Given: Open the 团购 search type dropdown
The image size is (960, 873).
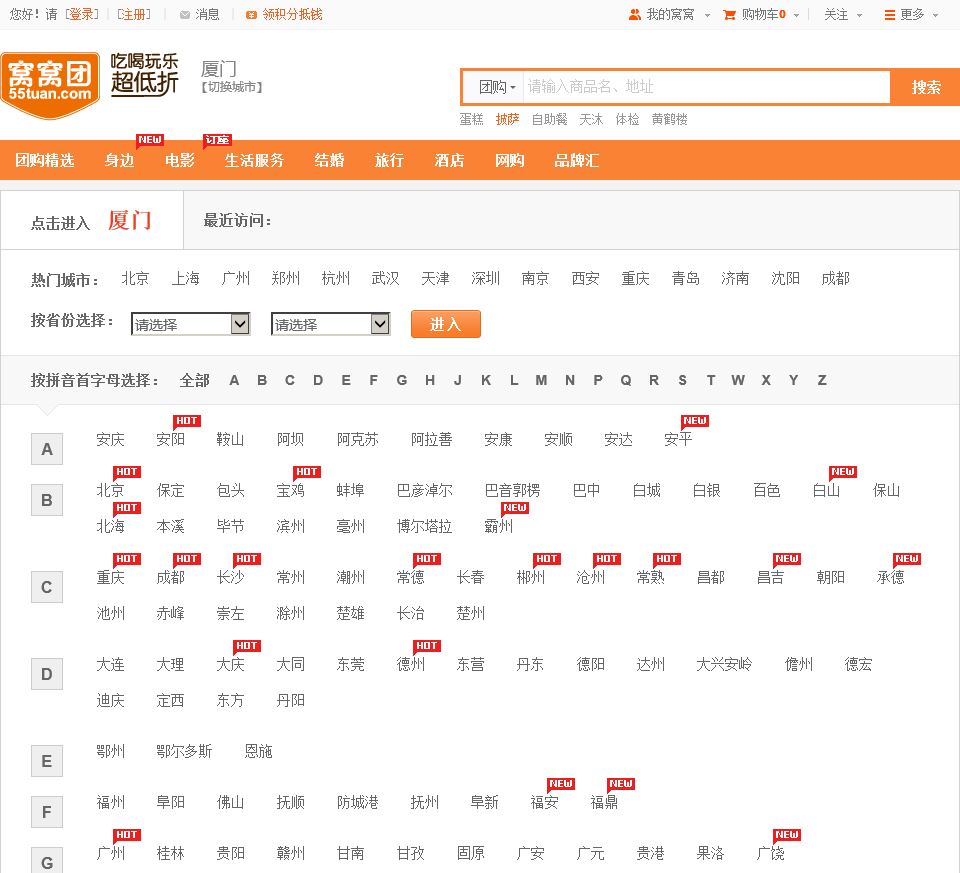Looking at the screenshot, I should 497,87.
